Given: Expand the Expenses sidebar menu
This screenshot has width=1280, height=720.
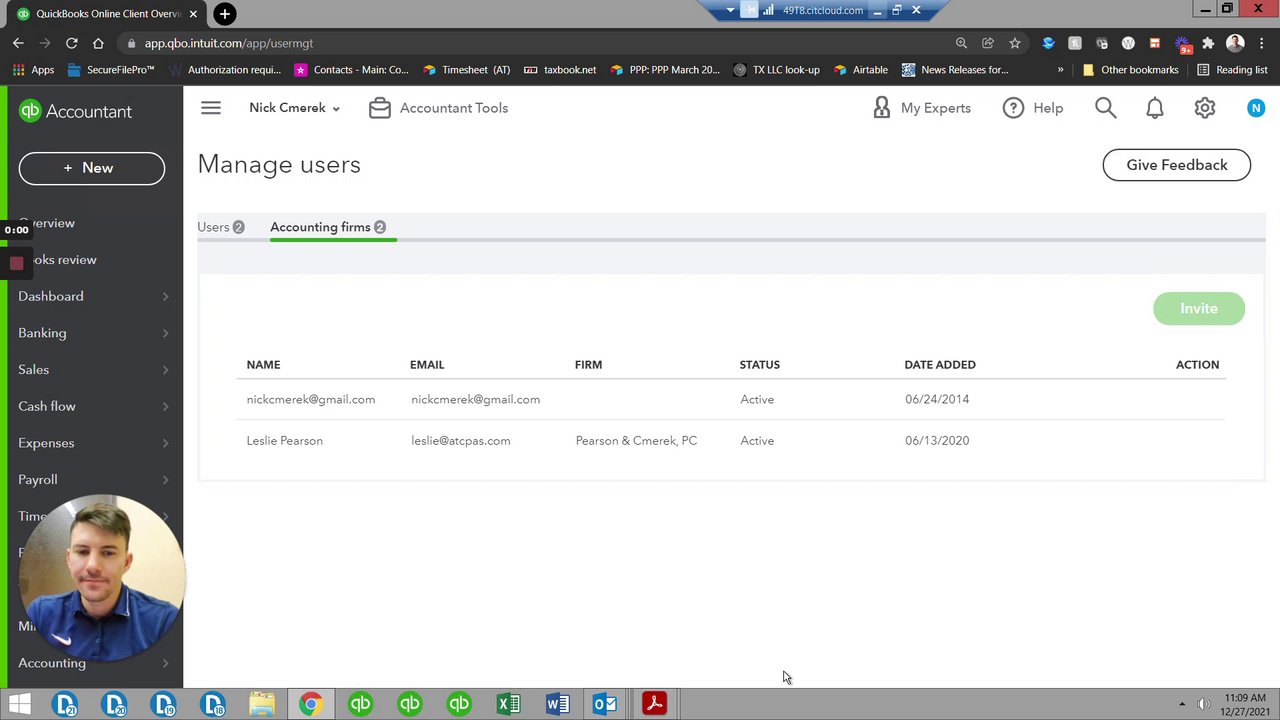Looking at the screenshot, I should pyautogui.click(x=92, y=443).
